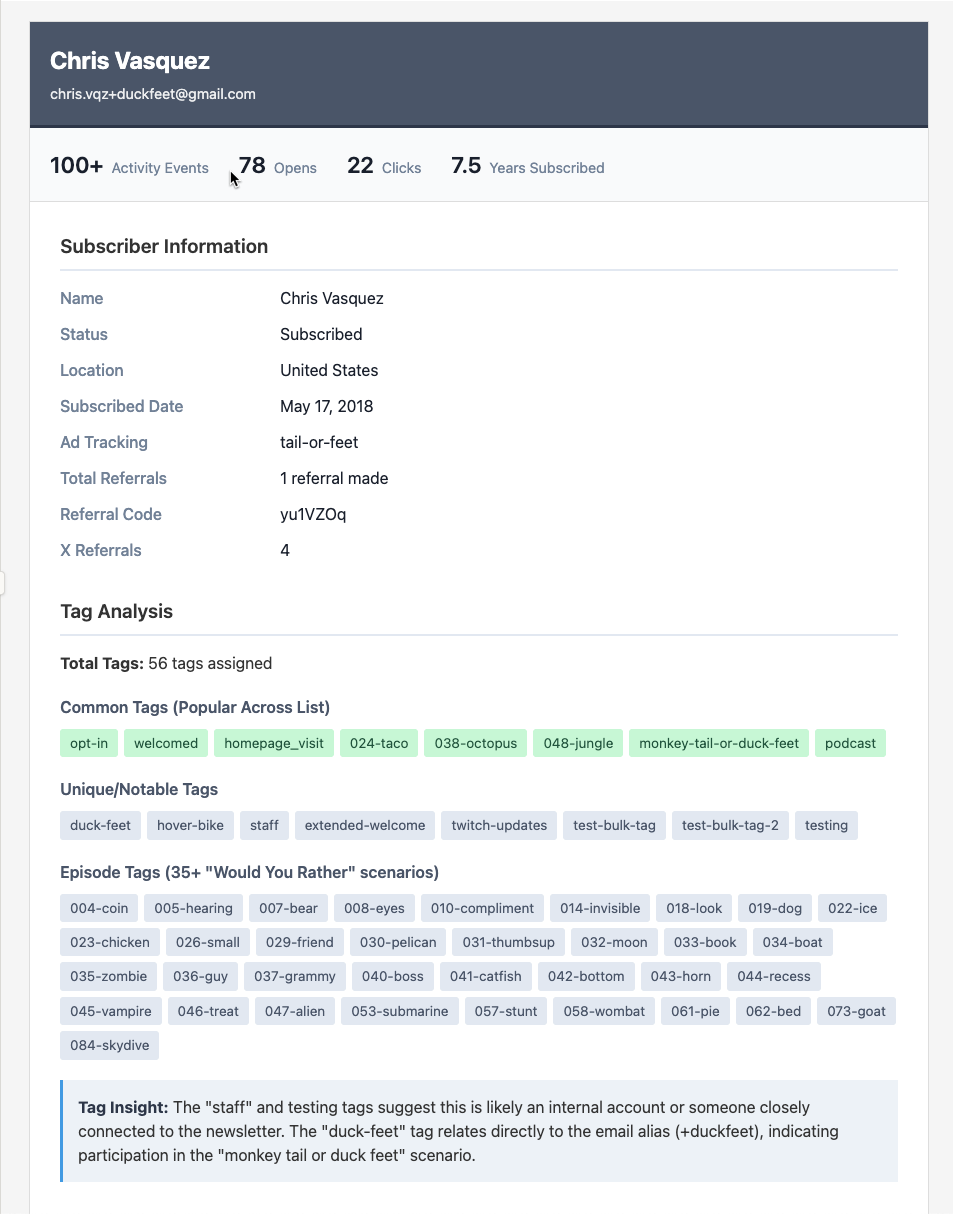Click the 032-moon episode tag

coord(614,942)
